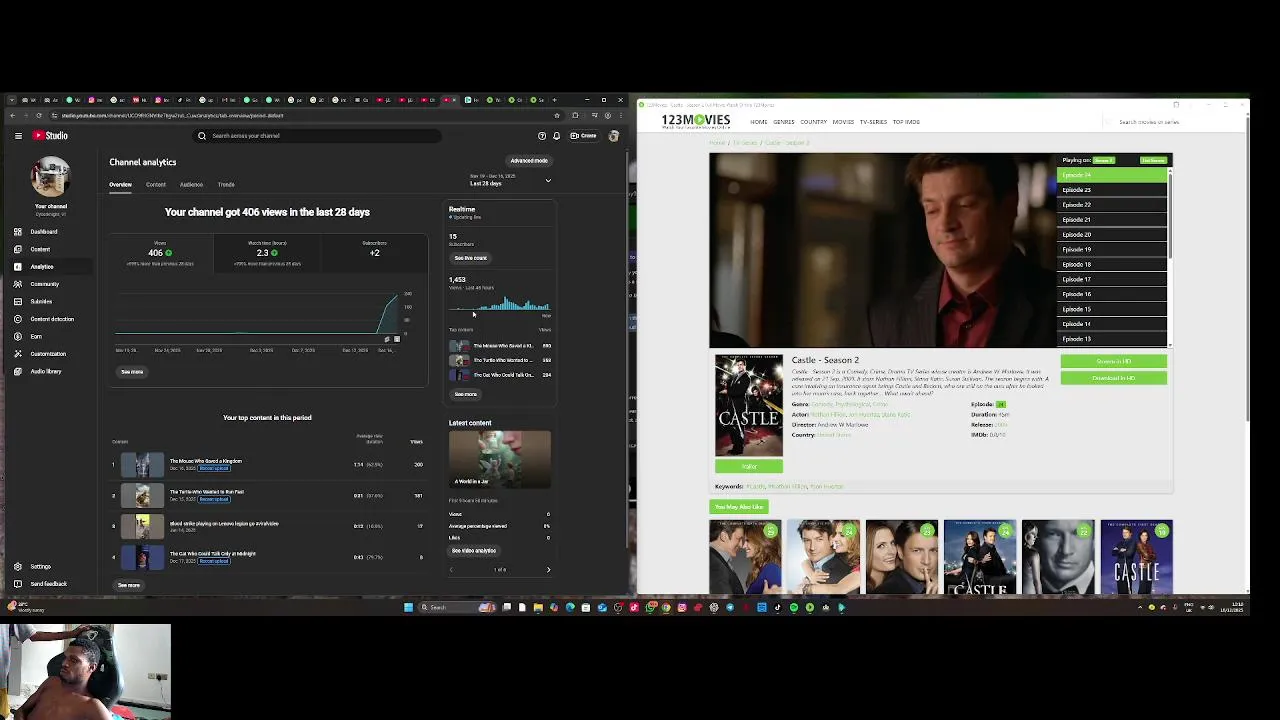
Task: Click the Castle Season 2 poster image
Action: [749, 405]
